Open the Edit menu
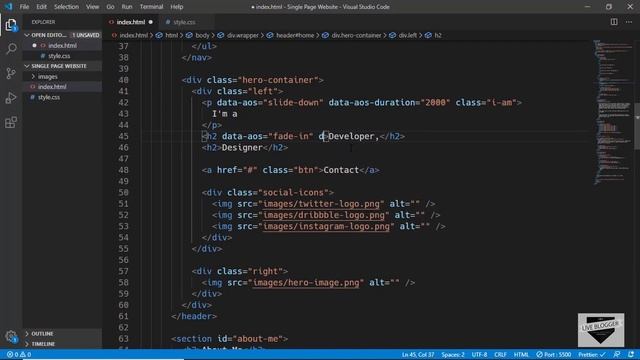This screenshot has height=360, width=640. 41,7
